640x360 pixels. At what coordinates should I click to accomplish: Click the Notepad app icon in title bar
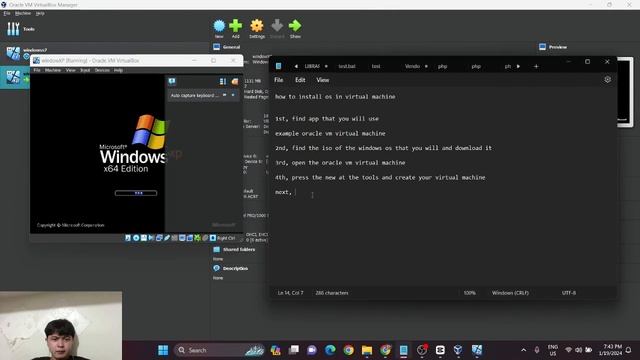(x=278, y=66)
